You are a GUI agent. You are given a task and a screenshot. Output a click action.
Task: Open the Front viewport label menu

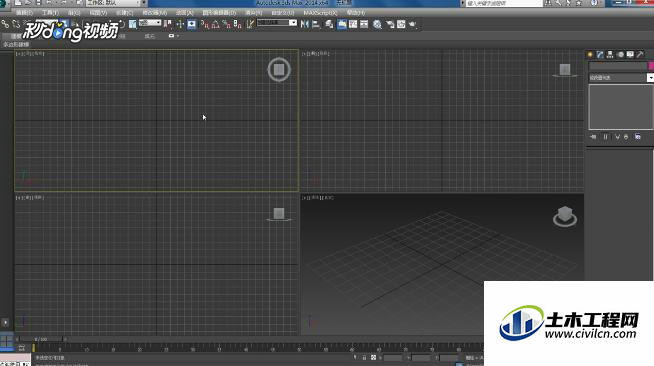coord(316,54)
